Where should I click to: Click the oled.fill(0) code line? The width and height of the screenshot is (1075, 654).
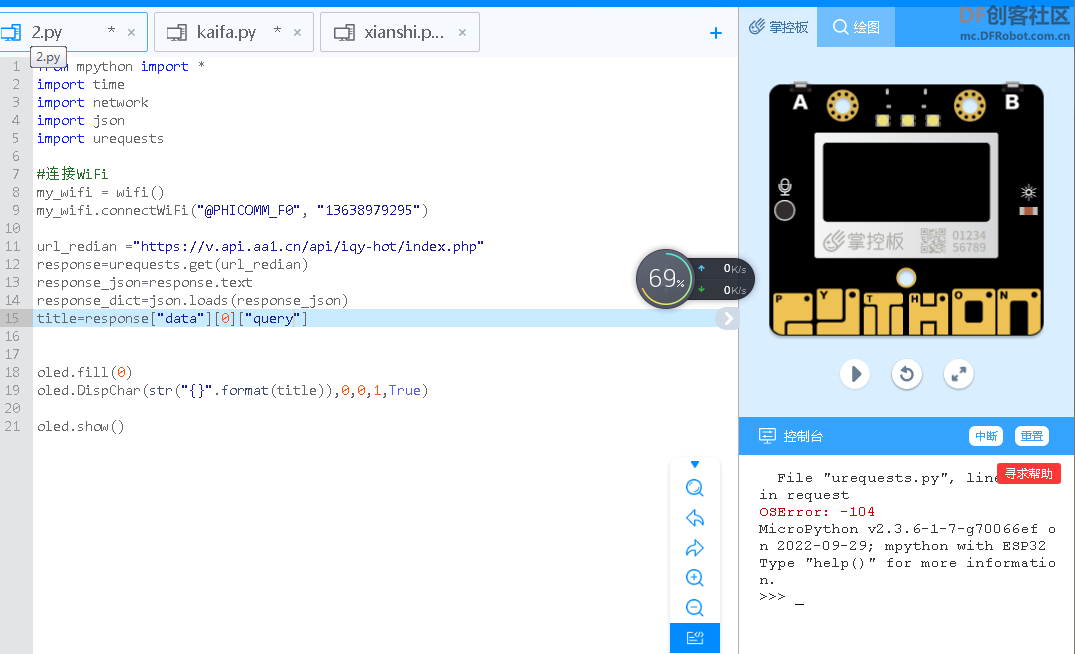coord(84,372)
